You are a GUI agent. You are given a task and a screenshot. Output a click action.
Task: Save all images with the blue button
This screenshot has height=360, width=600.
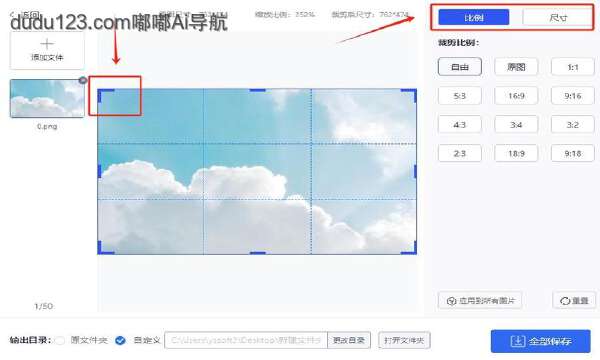[x=541, y=341]
